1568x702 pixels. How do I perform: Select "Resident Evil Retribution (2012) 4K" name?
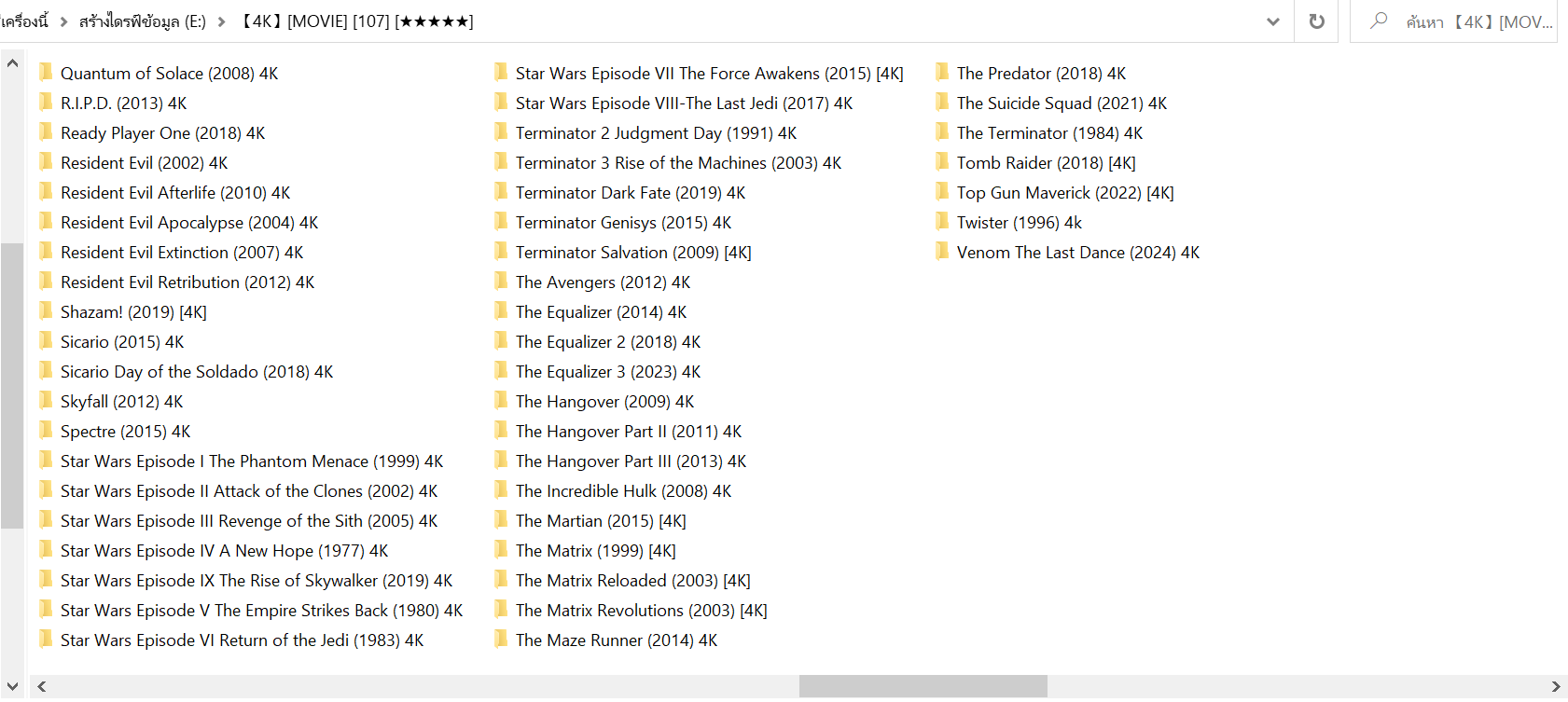click(x=187, y=282)
